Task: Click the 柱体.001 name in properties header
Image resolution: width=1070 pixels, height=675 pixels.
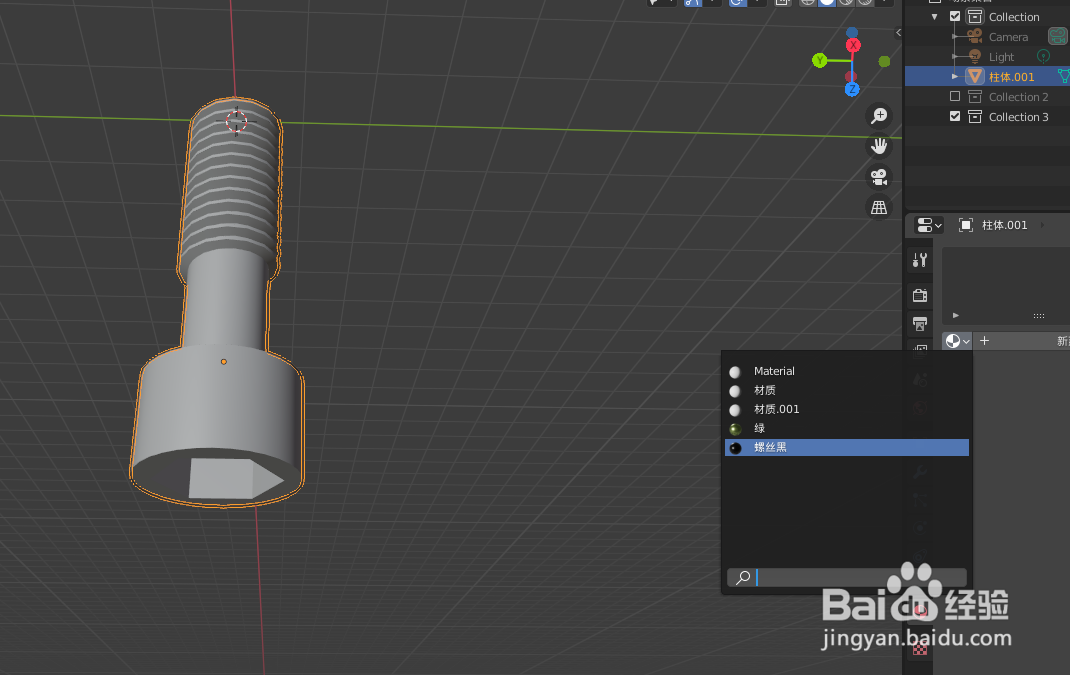Action: tap(1004, 225)
